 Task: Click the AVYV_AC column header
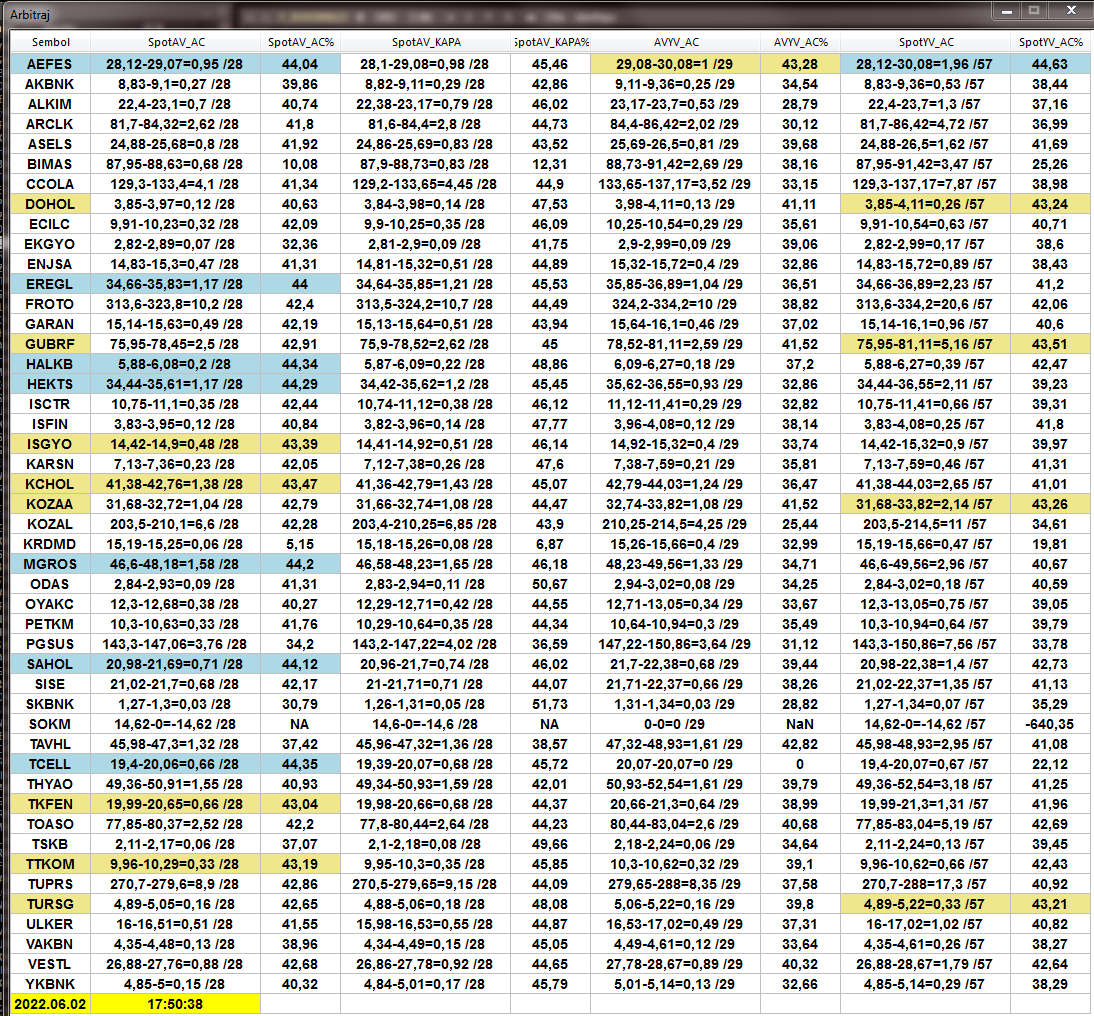coord(675,42)
